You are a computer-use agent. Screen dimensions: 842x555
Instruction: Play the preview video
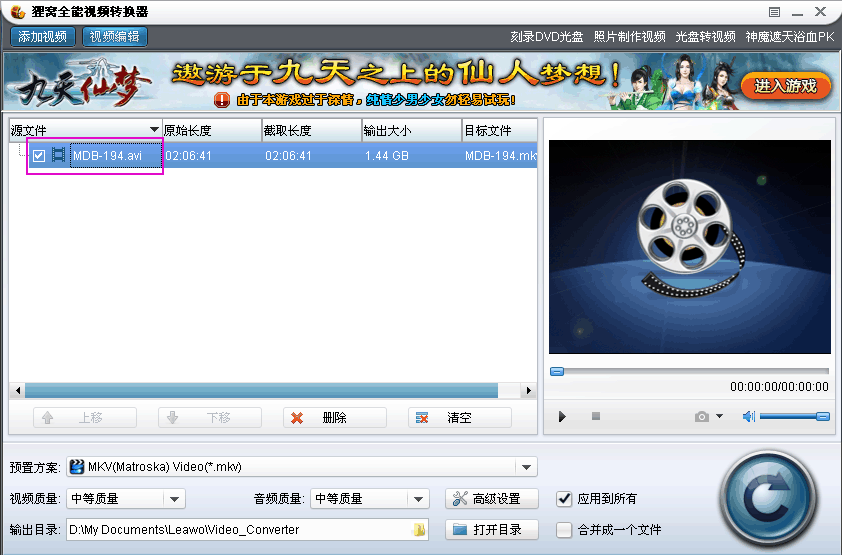[562, 417]
